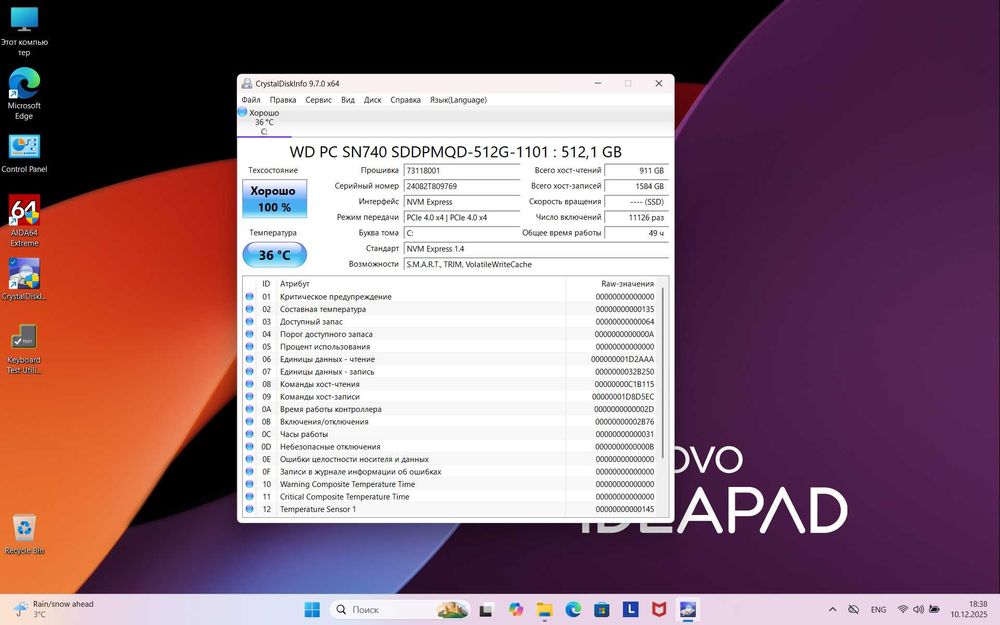
Task: Open the Вид menu
Action: pos(348,100)
